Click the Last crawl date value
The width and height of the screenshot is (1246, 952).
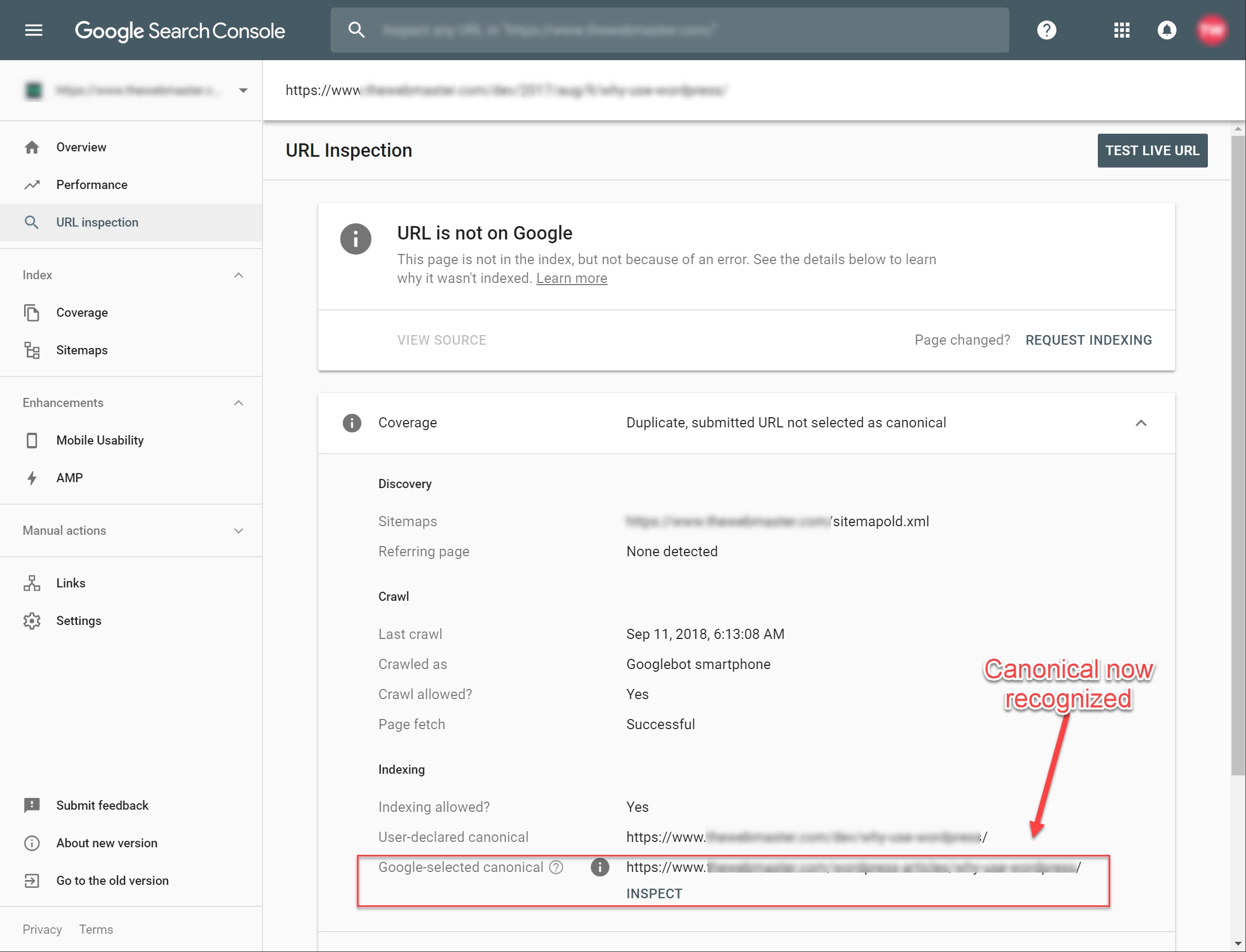pos(705,634)
